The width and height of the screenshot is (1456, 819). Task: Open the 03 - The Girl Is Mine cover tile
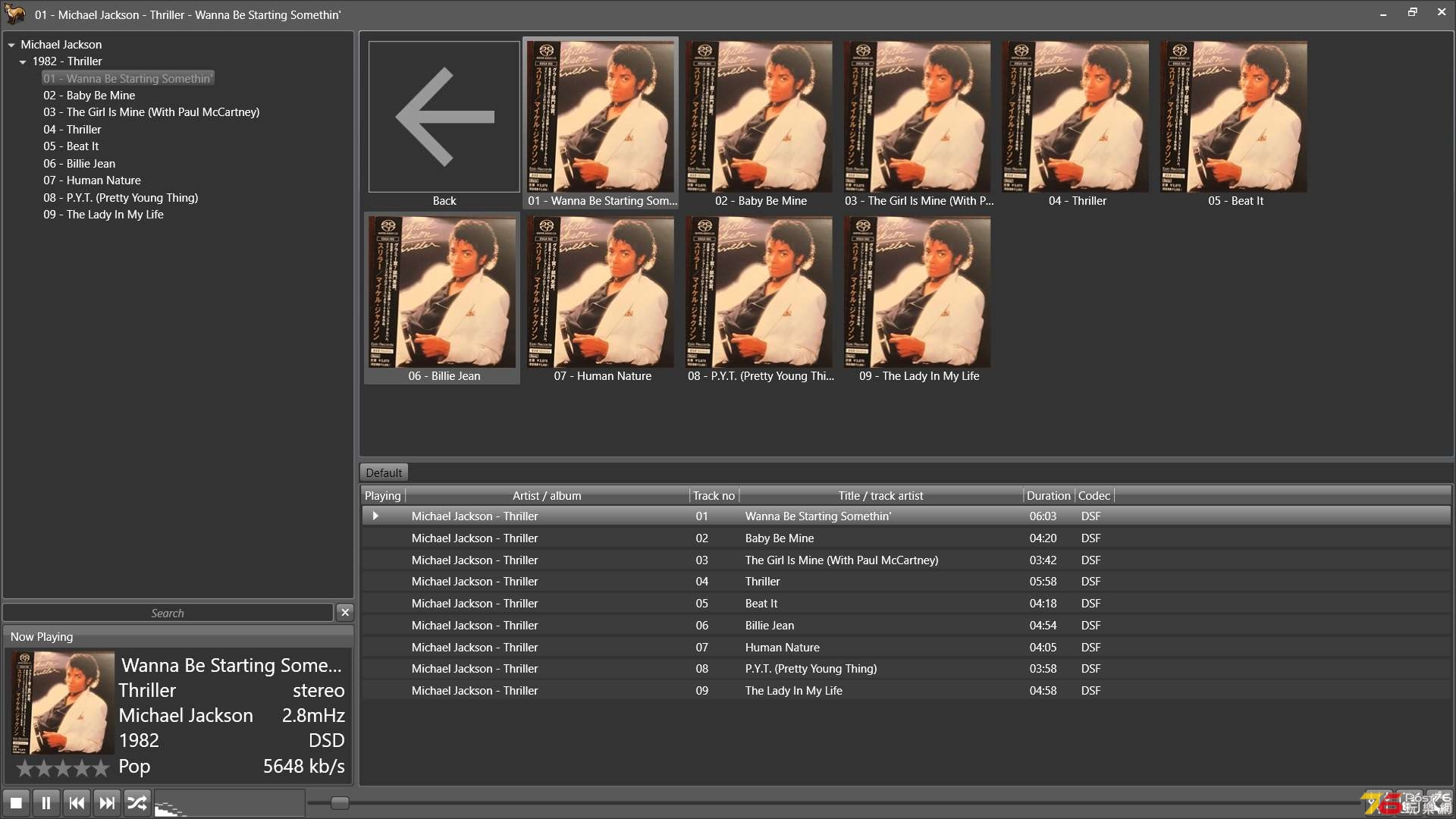[918, 124]
